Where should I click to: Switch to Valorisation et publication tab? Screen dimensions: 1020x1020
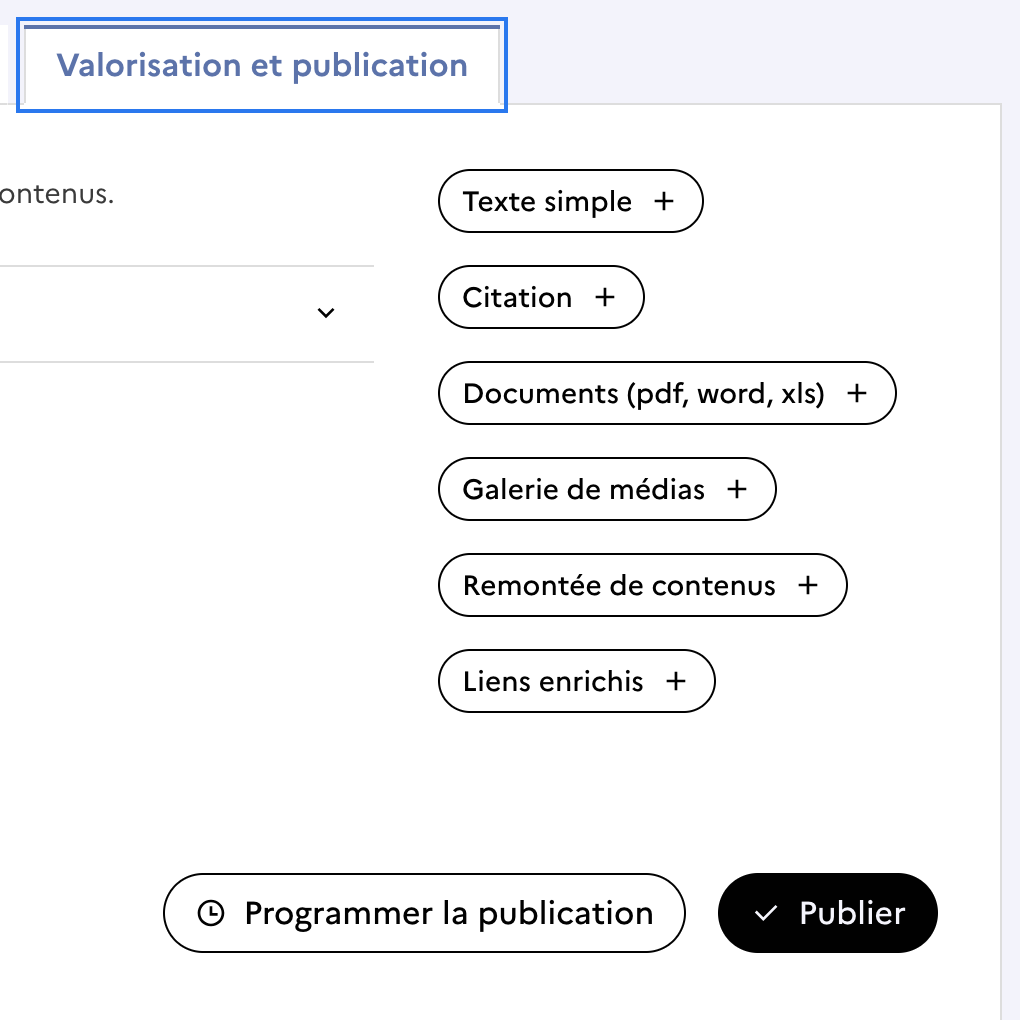pyautogui.click(x=262, y=66)
